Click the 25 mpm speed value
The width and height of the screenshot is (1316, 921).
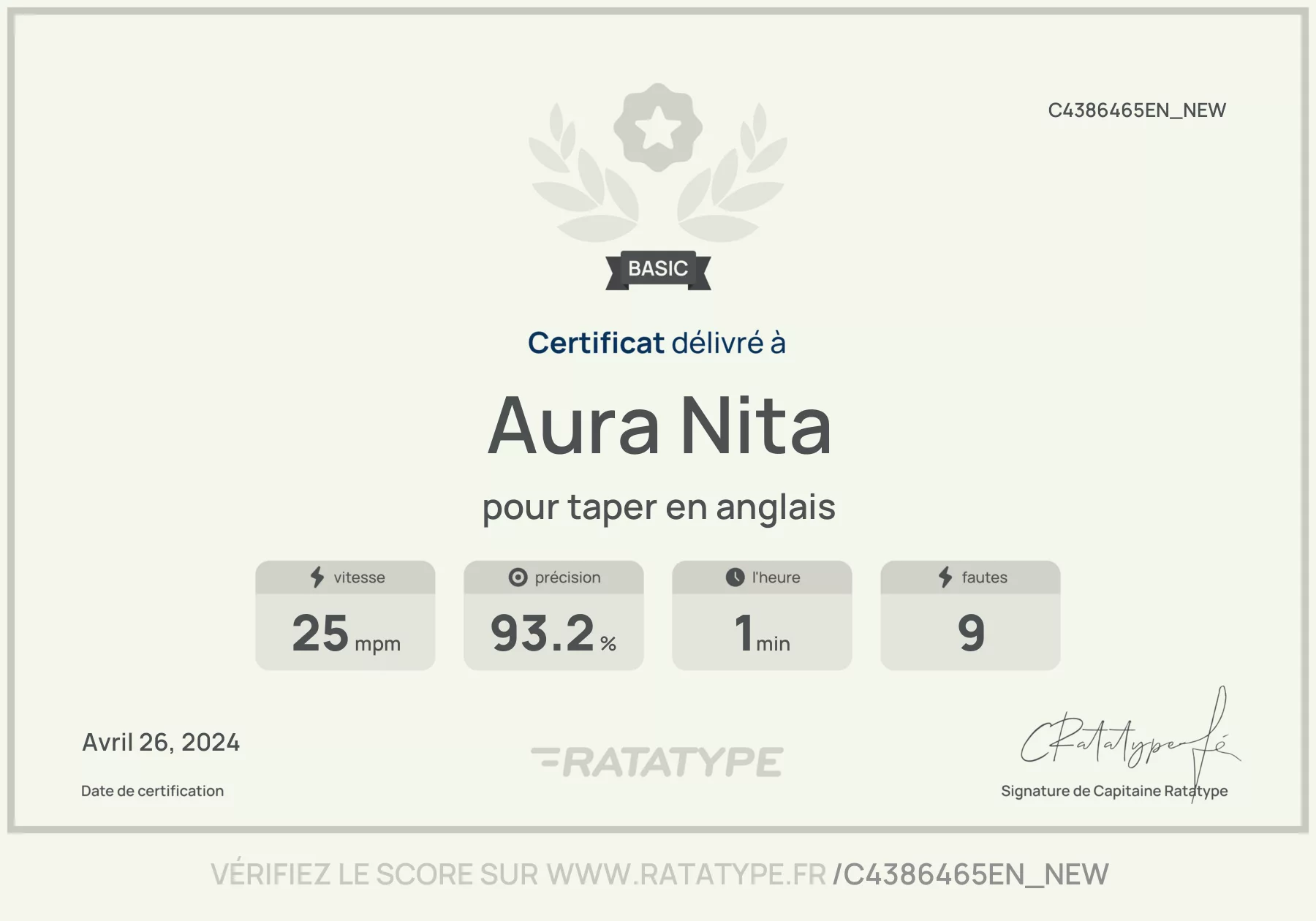pyautogui.click(x=346, y=633)
